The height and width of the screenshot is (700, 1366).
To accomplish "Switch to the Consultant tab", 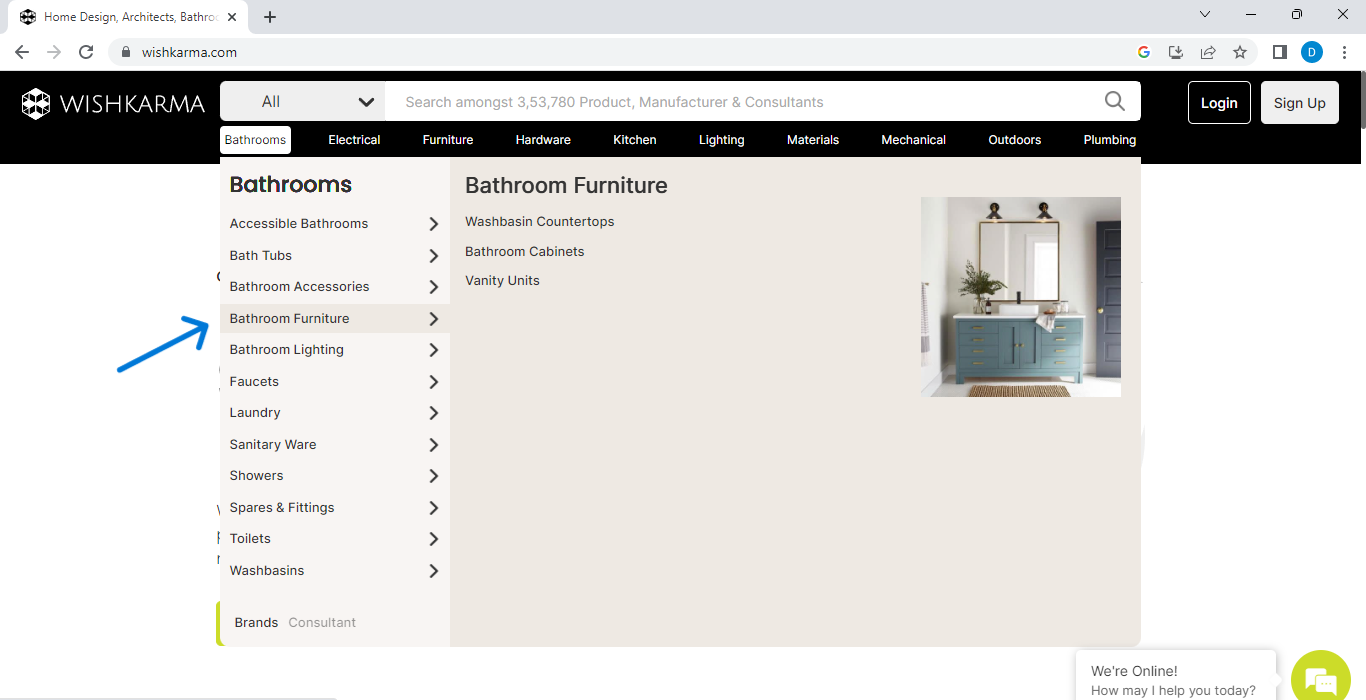I will (322, 622).
